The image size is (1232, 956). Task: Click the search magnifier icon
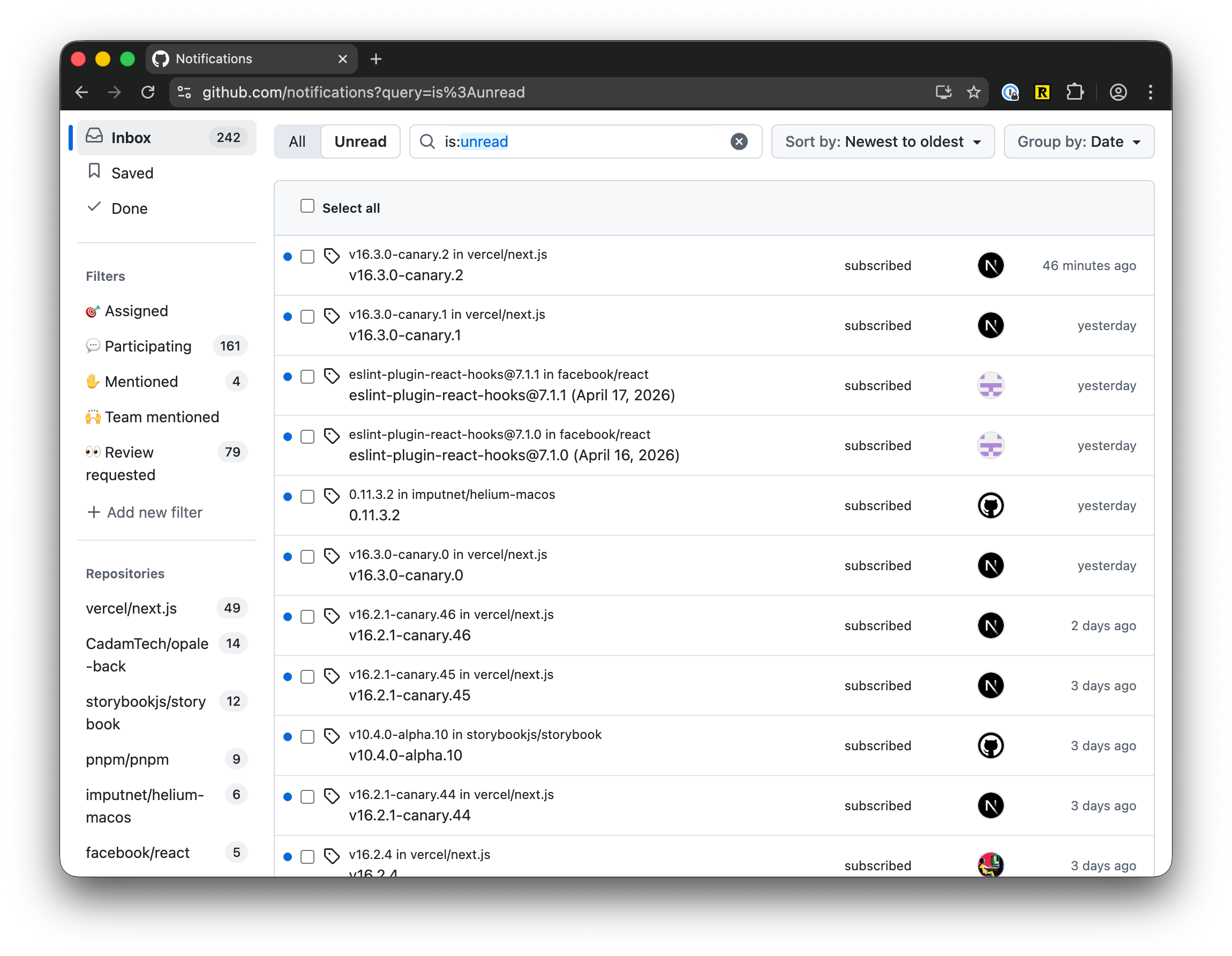coord(427,141)
